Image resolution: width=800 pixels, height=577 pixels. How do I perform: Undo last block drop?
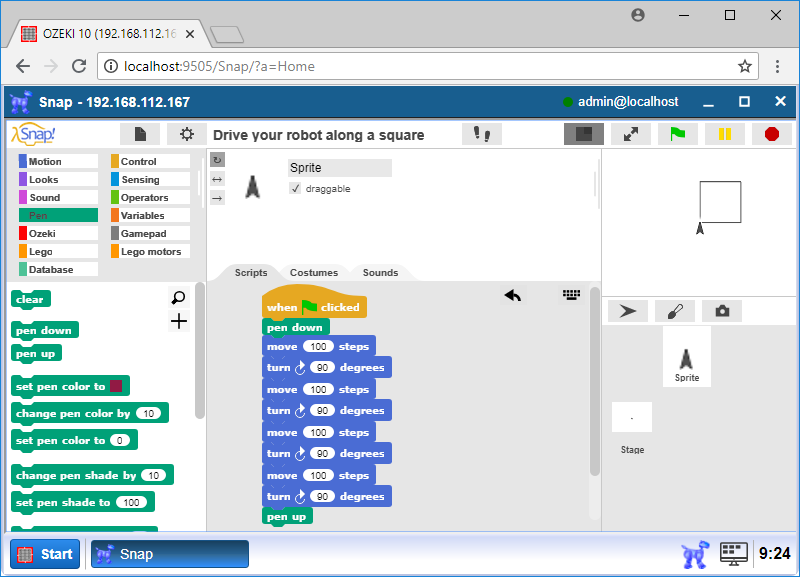[513, 295]
